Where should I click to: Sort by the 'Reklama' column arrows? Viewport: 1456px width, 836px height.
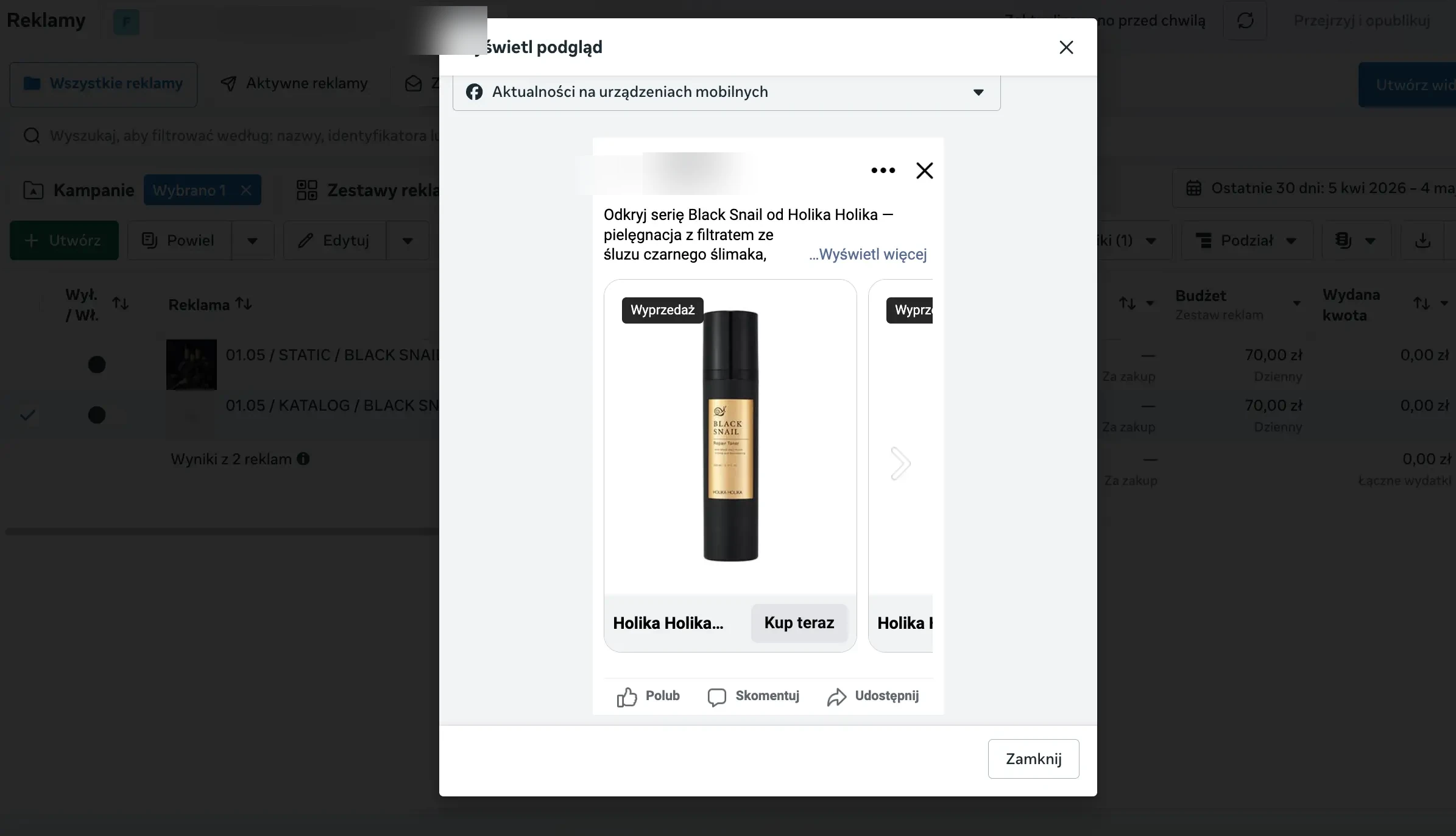(x=244, y=303)
